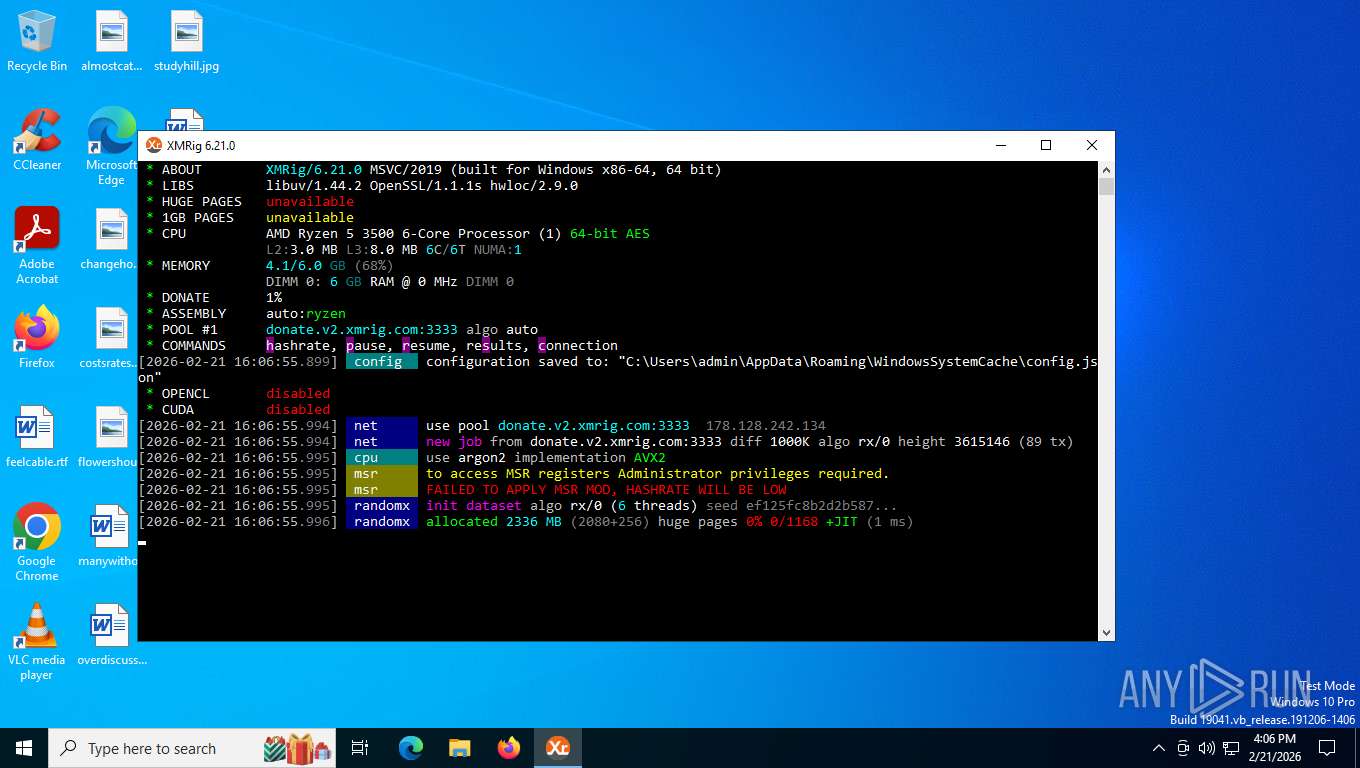Screen dimensions: 1360x768
Task: Click the HUGE PAGES 'unavailable' text
Action: [x=310, y=201]
